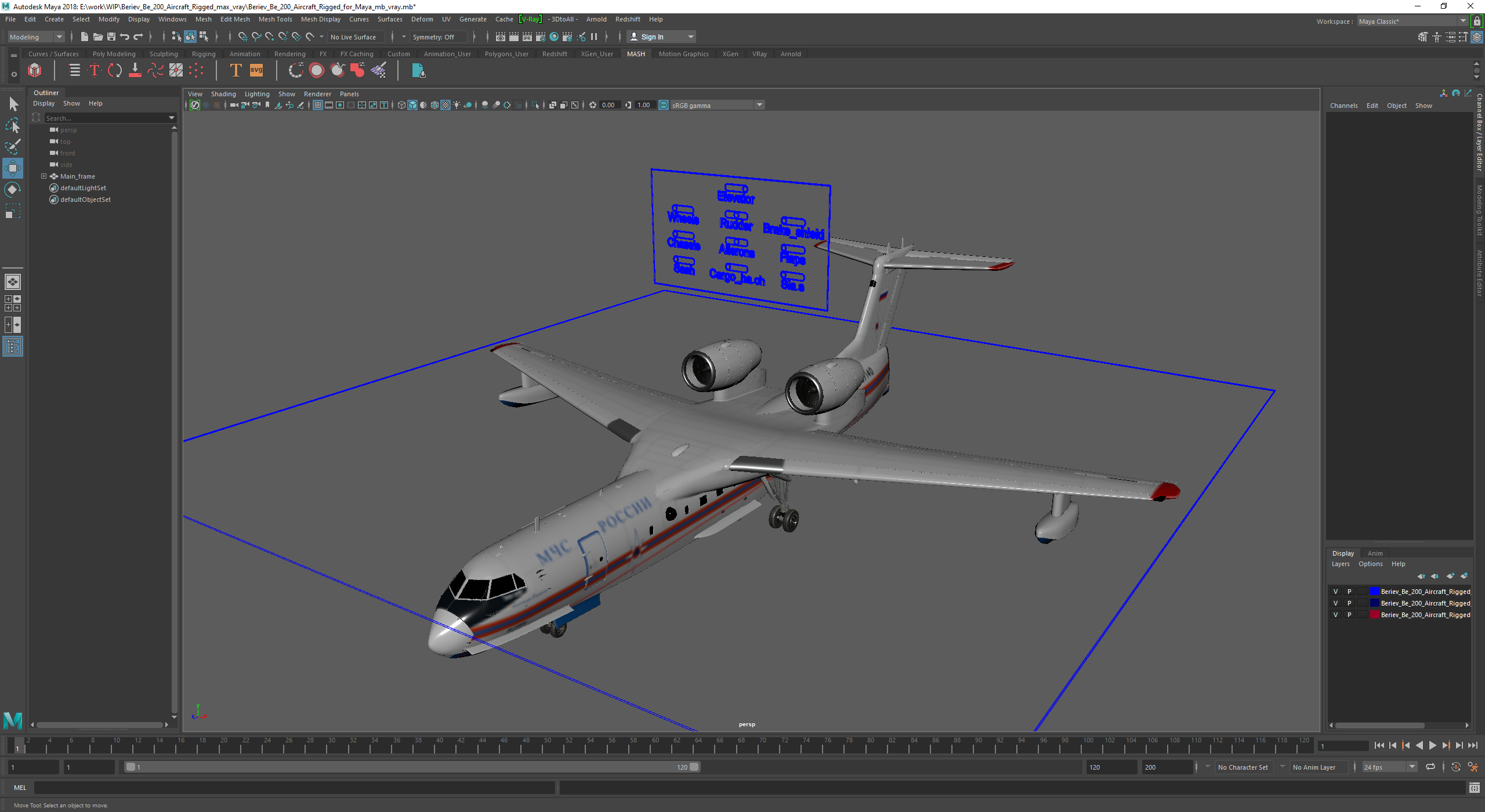Save the scene with the floppy disk icon
Image resolution: width=1485 pixels, height=812 pixels.
tap(111, 37)
